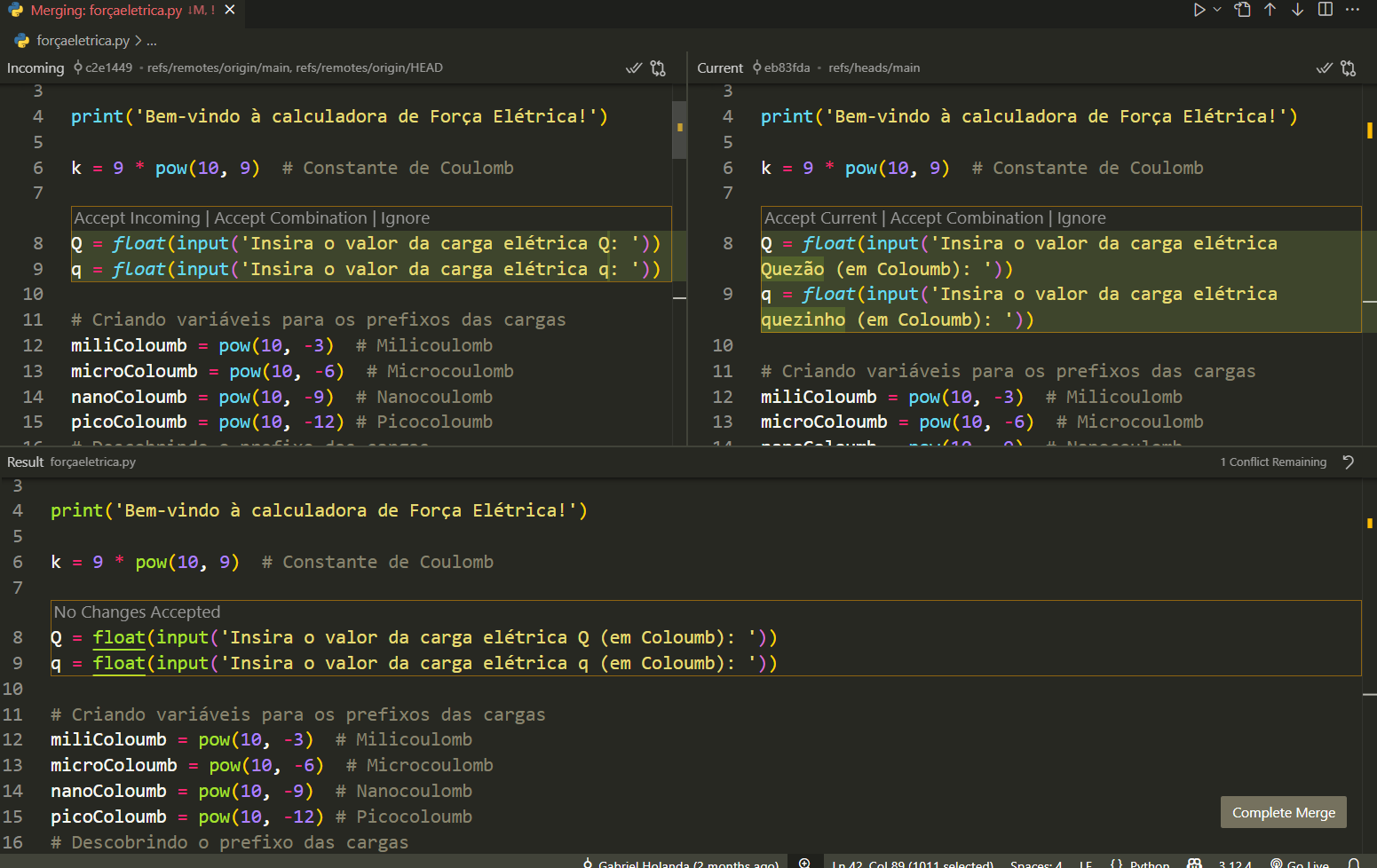Click the eb83fda commit icon in Current header
1377x868 pixels.
757,67
